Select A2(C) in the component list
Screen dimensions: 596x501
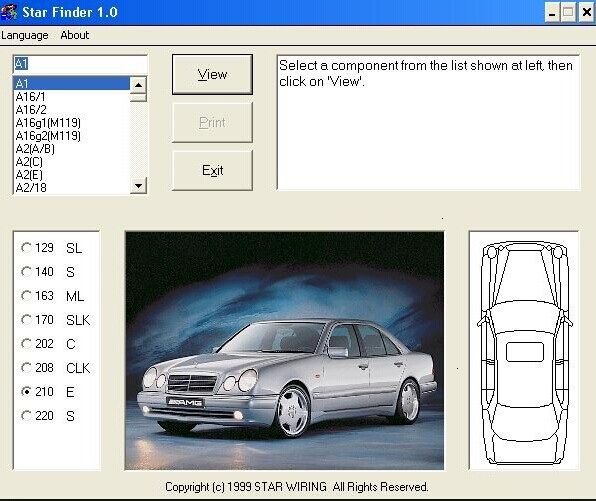tap(71, 162)
